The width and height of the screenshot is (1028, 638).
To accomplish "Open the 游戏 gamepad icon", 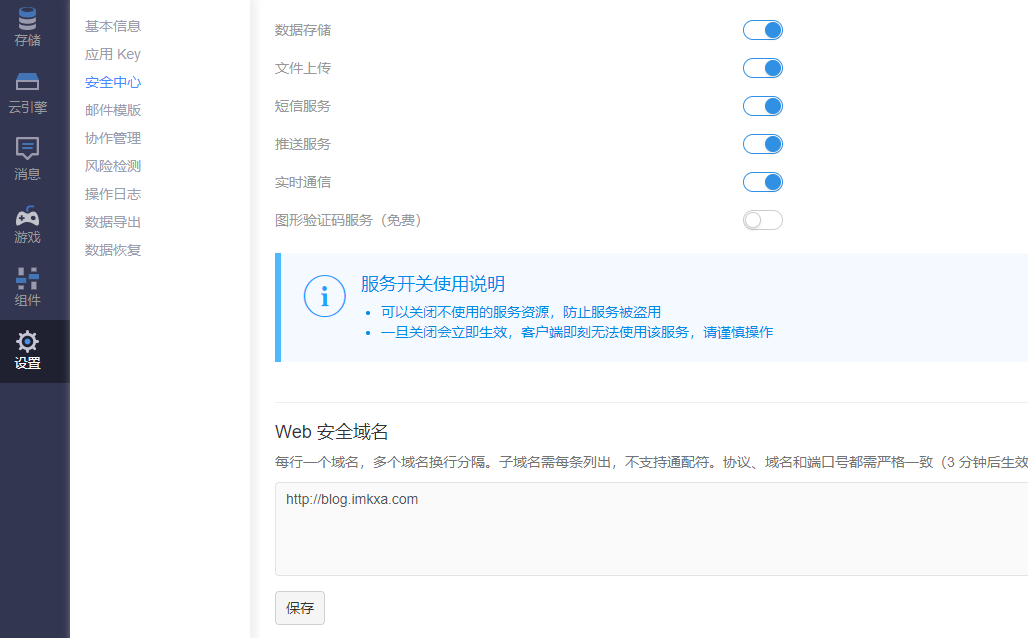I will tap(28, 215).
